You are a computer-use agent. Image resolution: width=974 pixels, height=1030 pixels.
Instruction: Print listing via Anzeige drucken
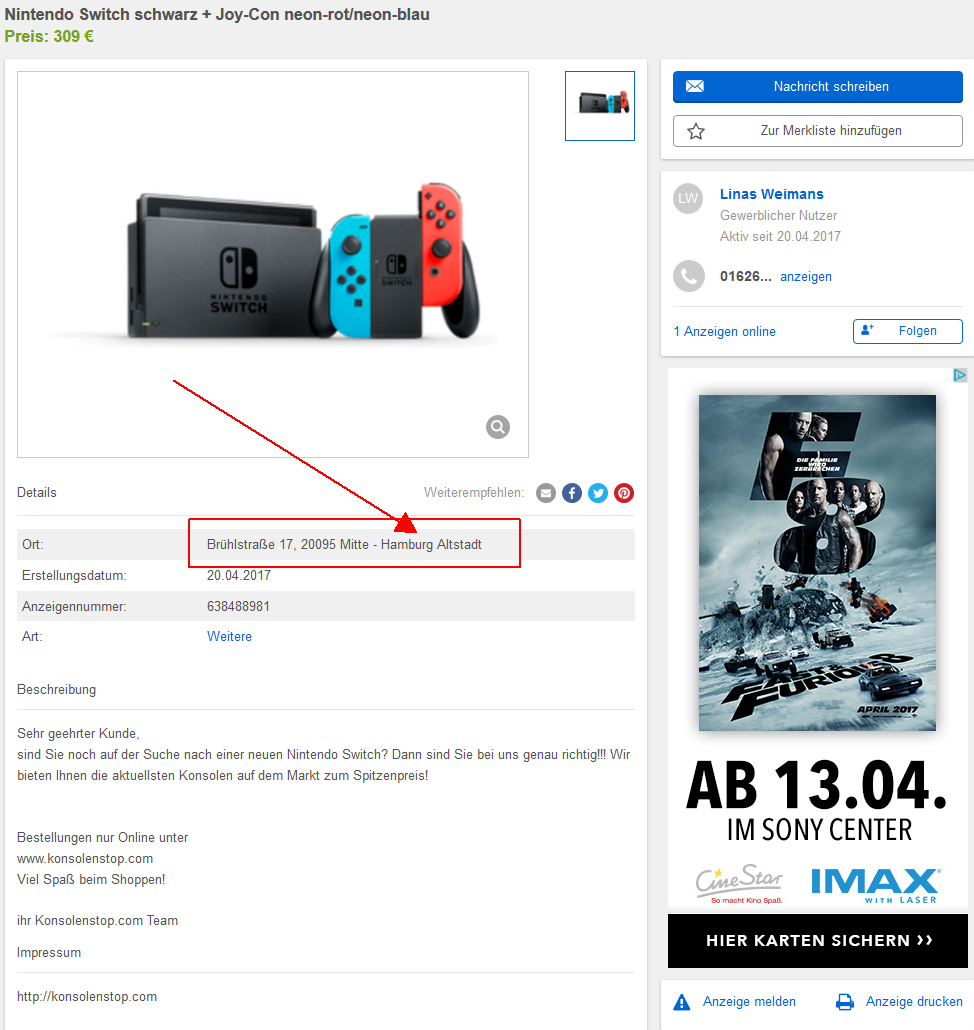coord(914,1002)
